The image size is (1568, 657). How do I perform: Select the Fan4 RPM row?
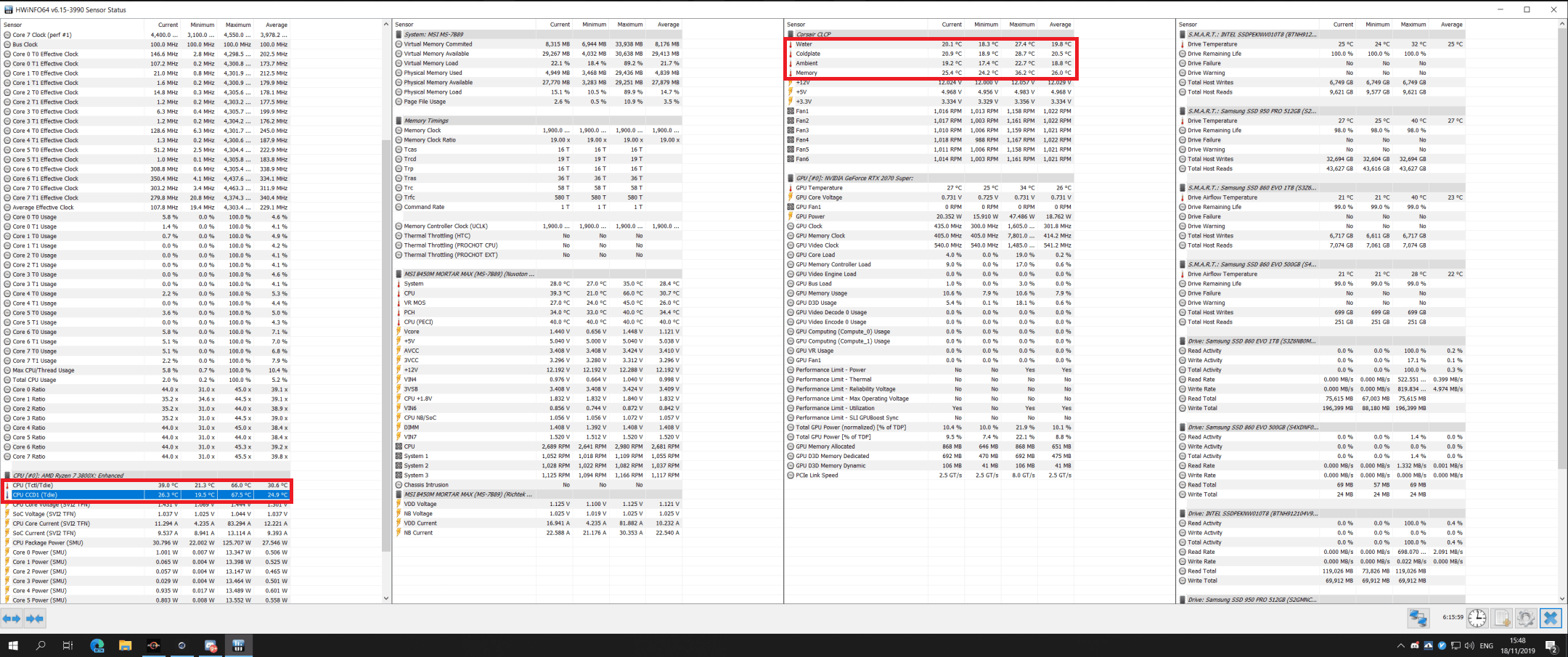click(x=931, y=140)
